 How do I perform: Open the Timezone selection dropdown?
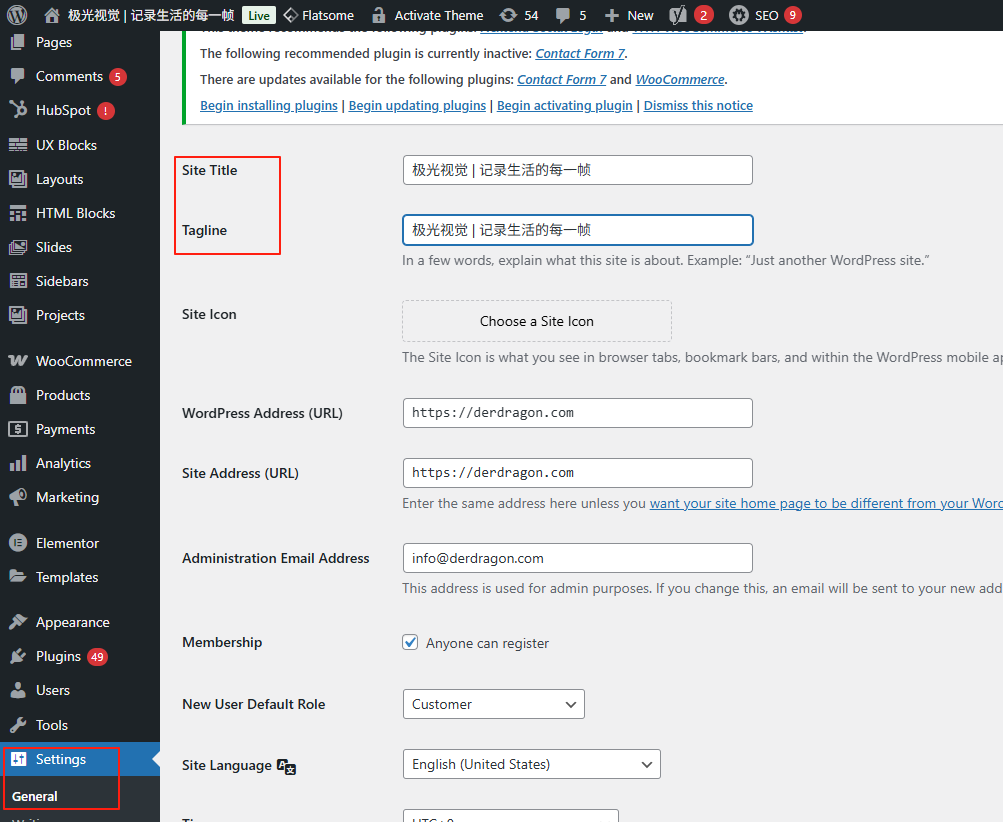pyautogui.click(x=510, y=818)
